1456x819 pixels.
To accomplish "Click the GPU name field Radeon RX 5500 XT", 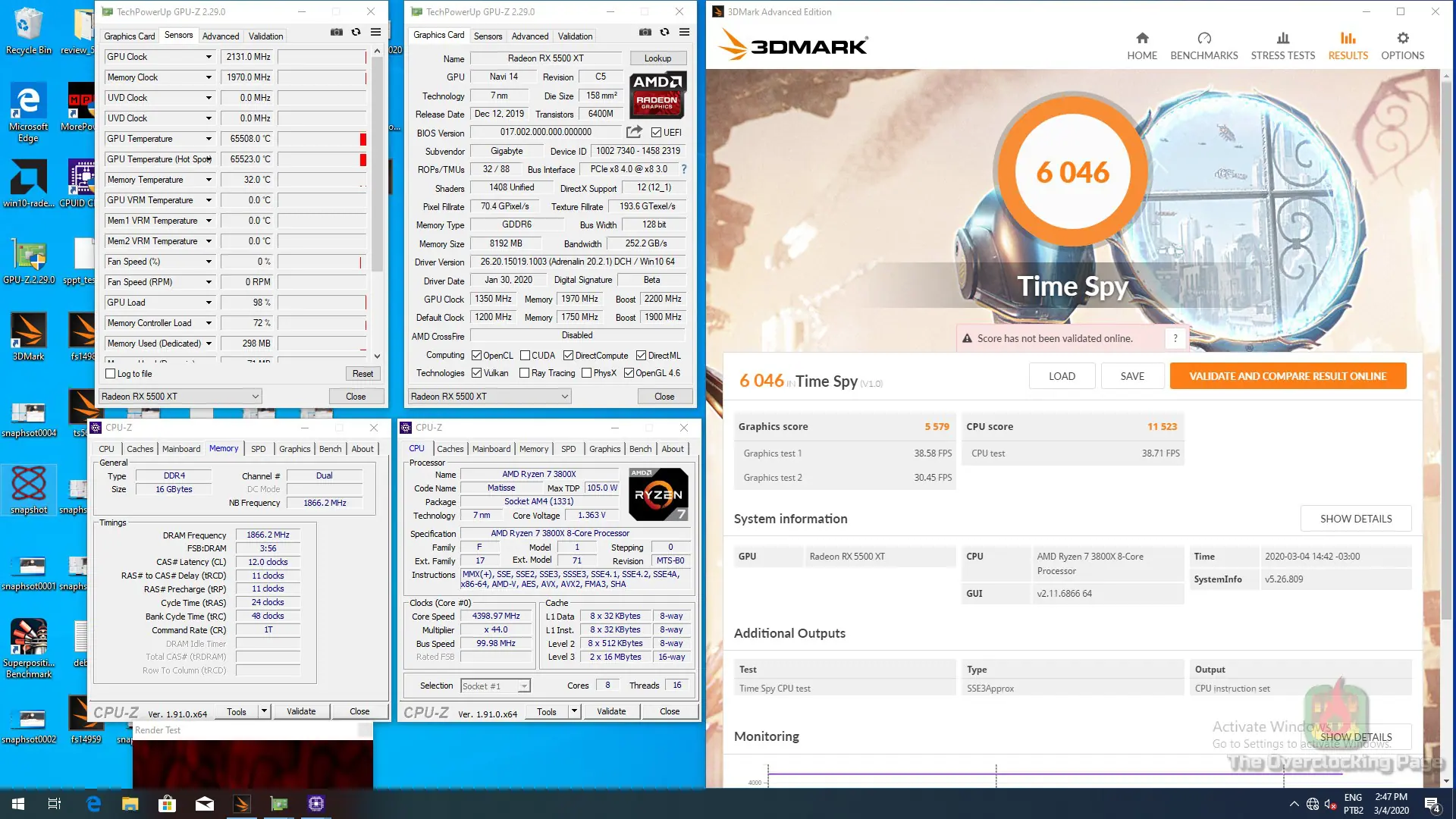I will coord(545,58).
